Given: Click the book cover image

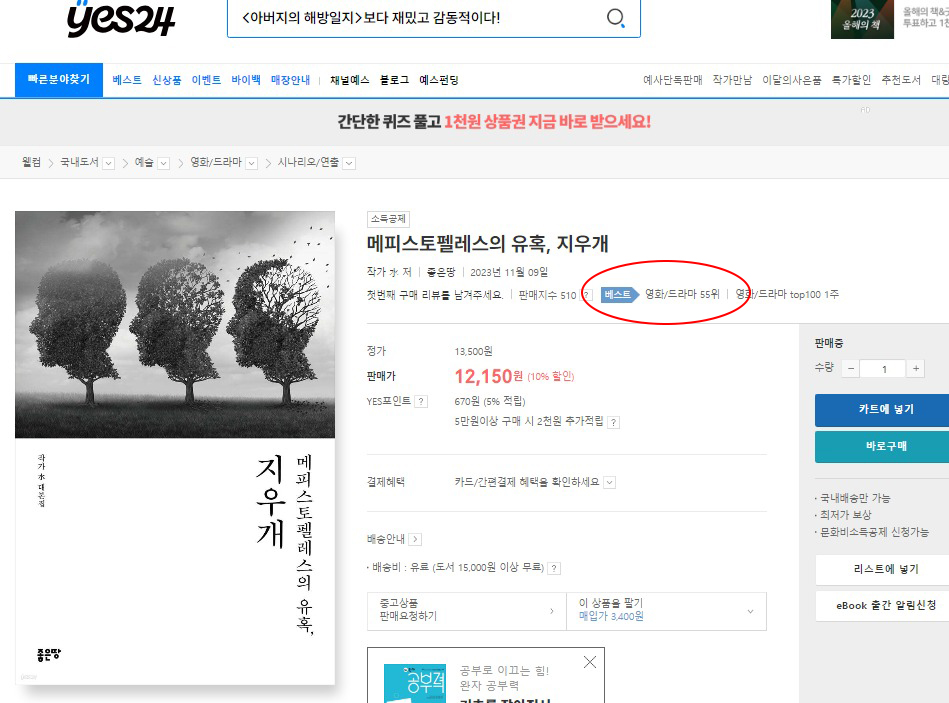Looking at the screenshot, I should pos(175,448).
